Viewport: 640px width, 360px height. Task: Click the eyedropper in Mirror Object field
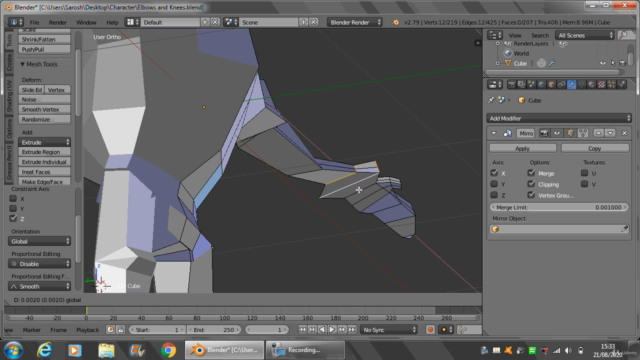[x=624, y=229]
